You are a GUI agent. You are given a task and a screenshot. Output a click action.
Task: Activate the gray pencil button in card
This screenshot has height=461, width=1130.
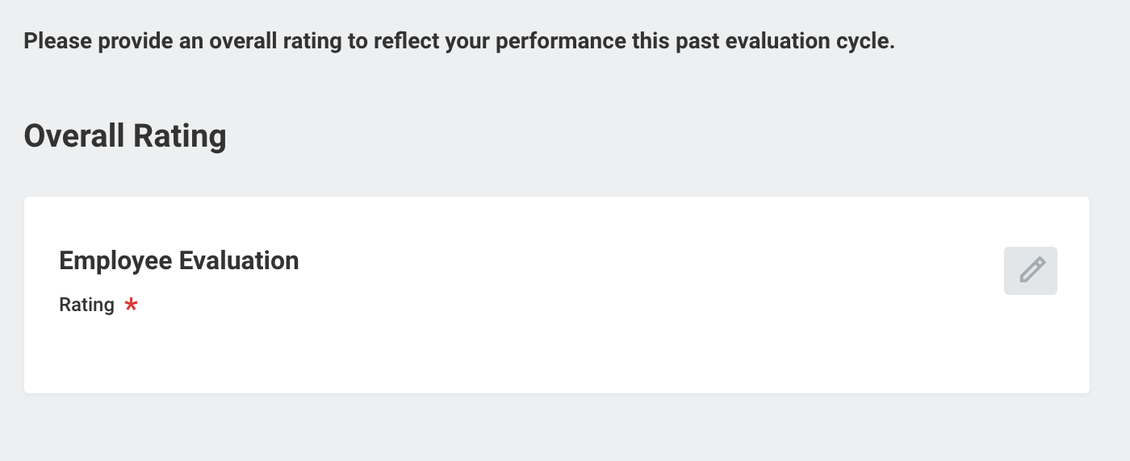pos(1031,271)
